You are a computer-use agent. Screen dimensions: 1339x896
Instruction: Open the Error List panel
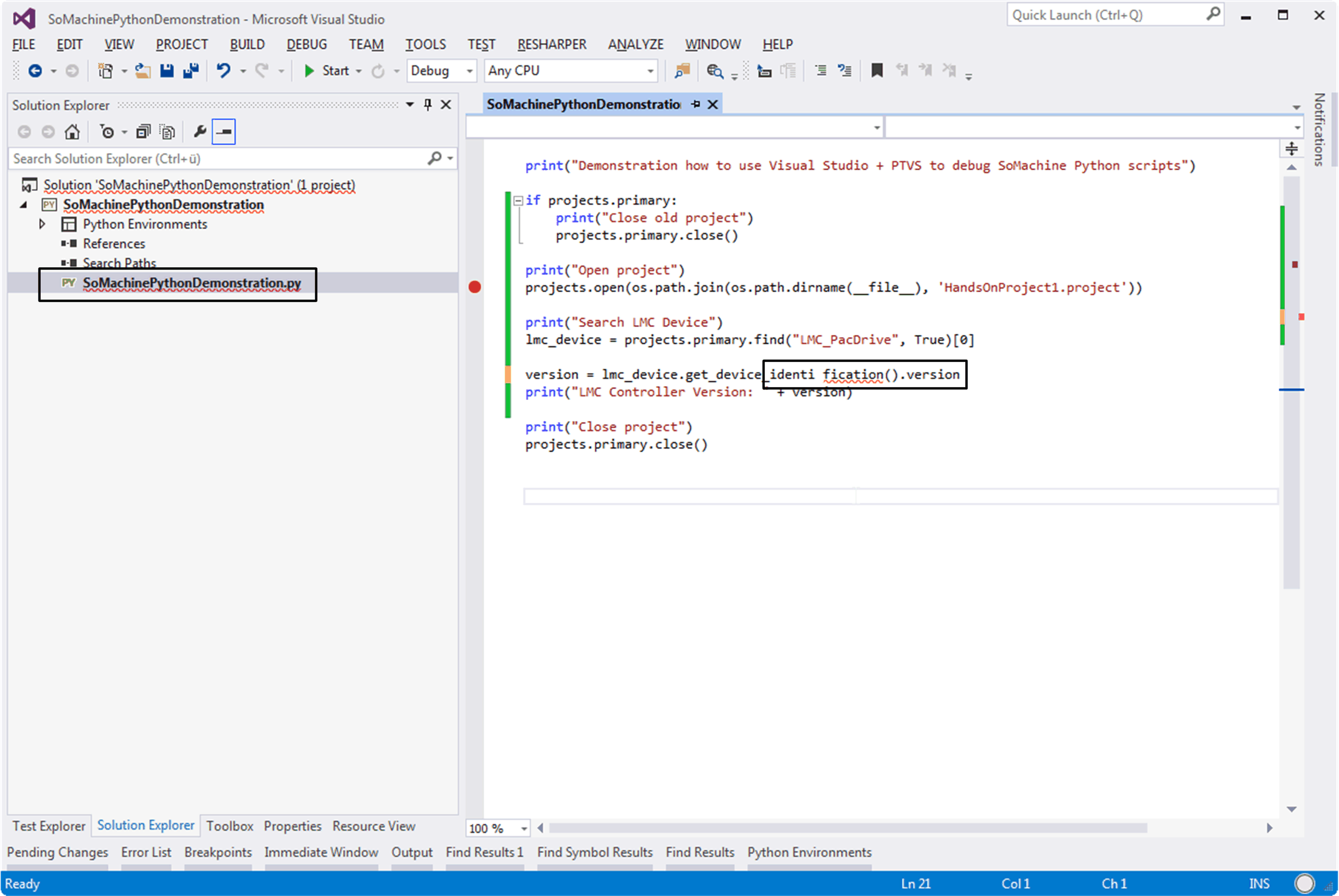[x=146, y=853]
